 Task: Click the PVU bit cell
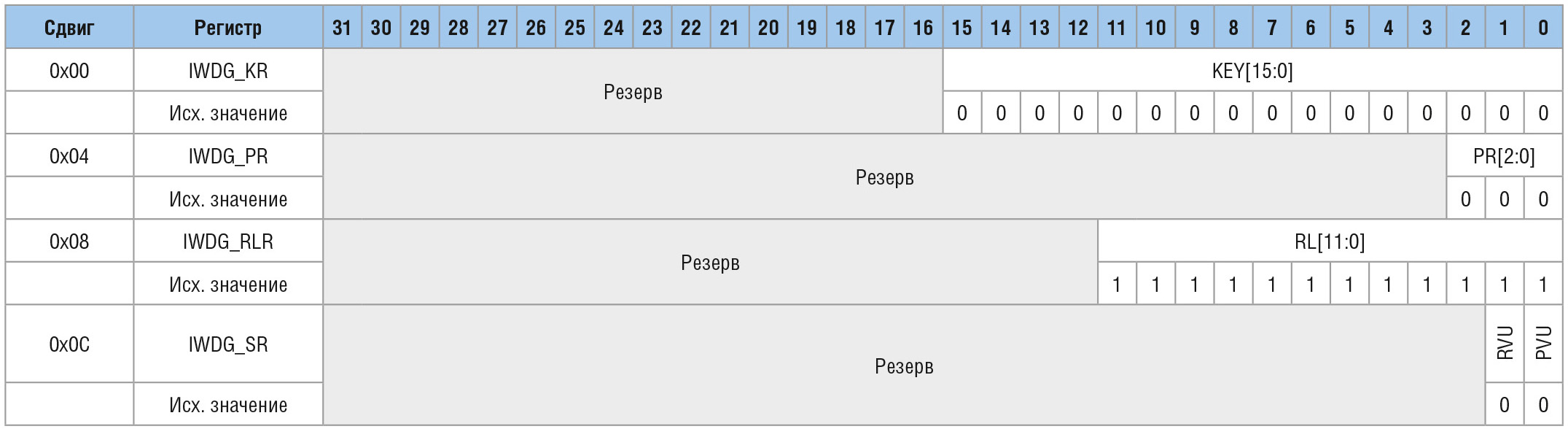(x=1543, y=343)
